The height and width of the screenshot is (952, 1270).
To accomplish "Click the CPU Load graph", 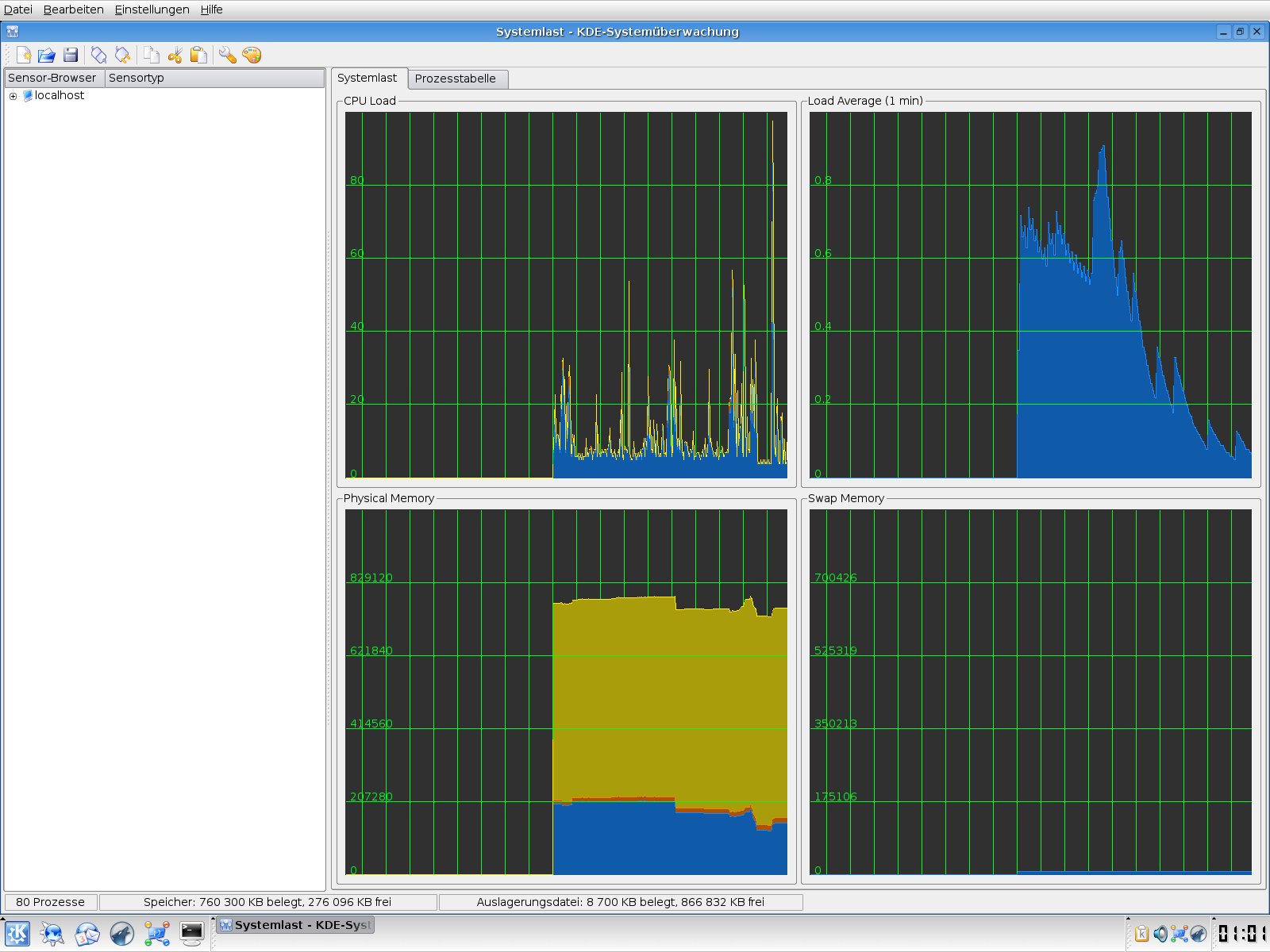I will click(566, 295).
